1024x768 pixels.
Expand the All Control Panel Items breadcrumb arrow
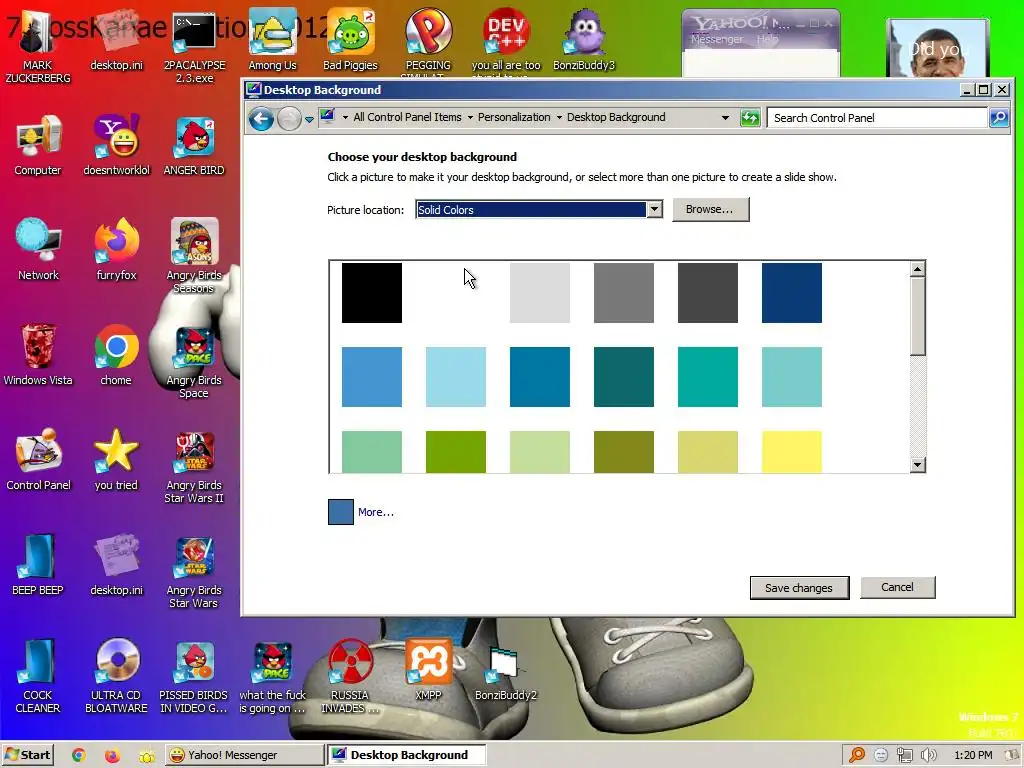point(470,118)
